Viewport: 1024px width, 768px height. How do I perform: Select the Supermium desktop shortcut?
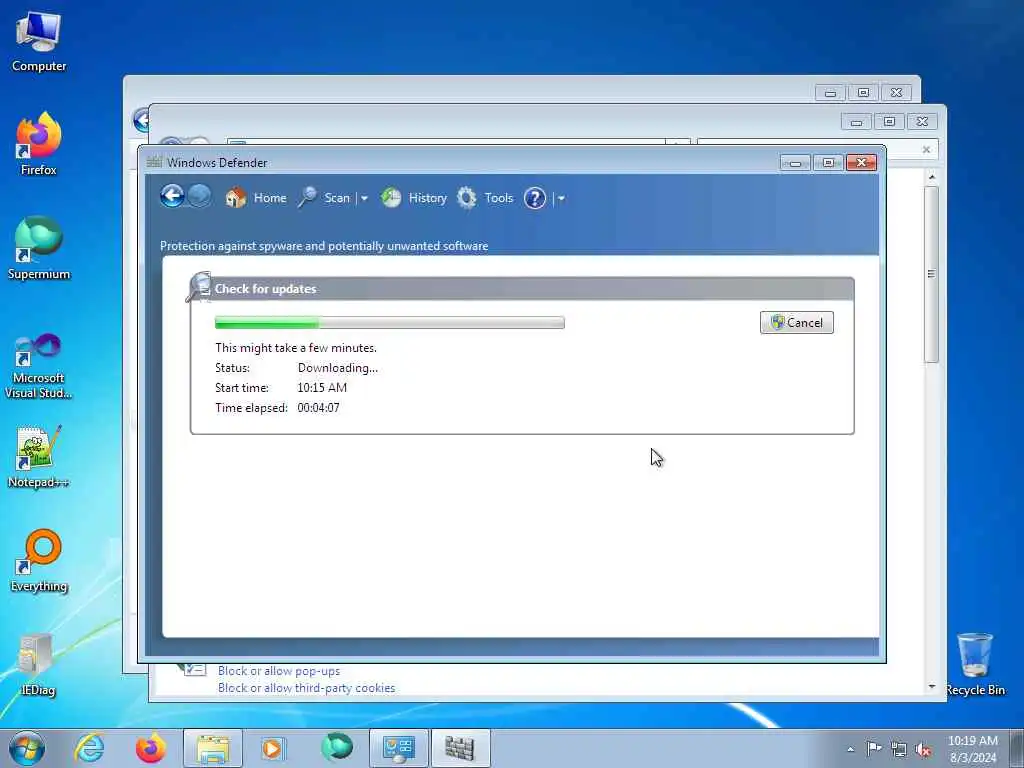point(39,248)
